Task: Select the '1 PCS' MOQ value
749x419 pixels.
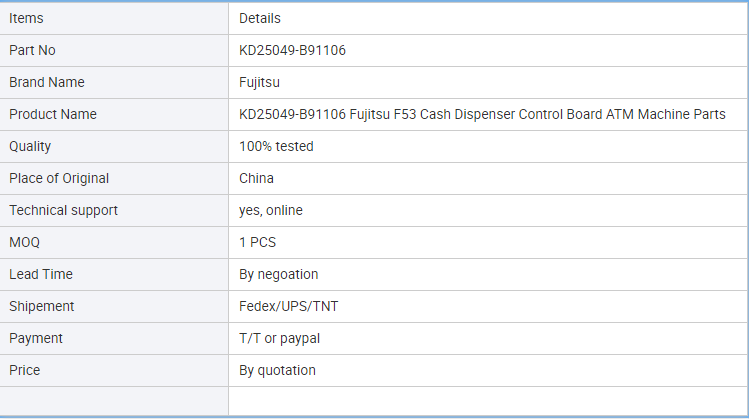Action: point(257,242)
